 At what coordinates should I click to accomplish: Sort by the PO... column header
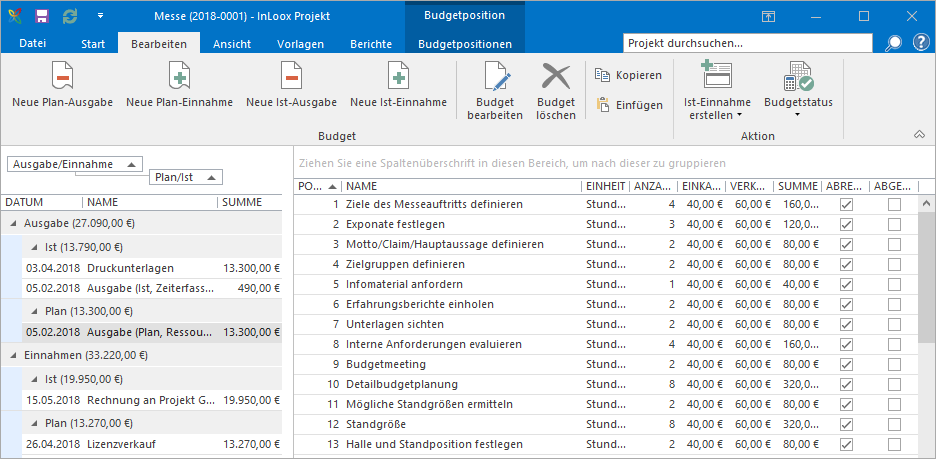click(318, 187)
